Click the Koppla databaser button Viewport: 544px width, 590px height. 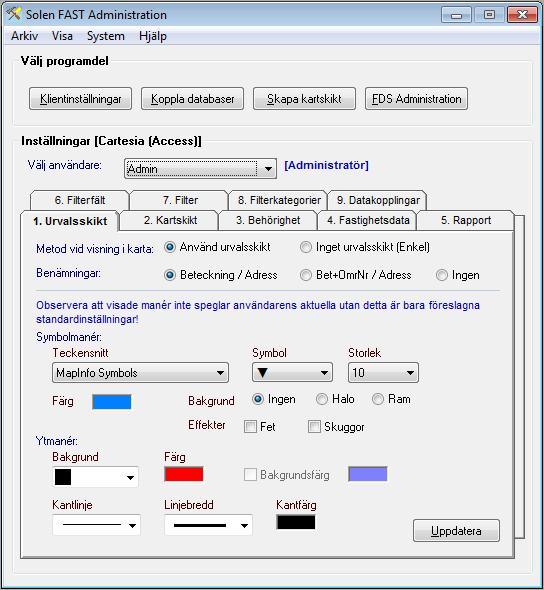(193, 99)
